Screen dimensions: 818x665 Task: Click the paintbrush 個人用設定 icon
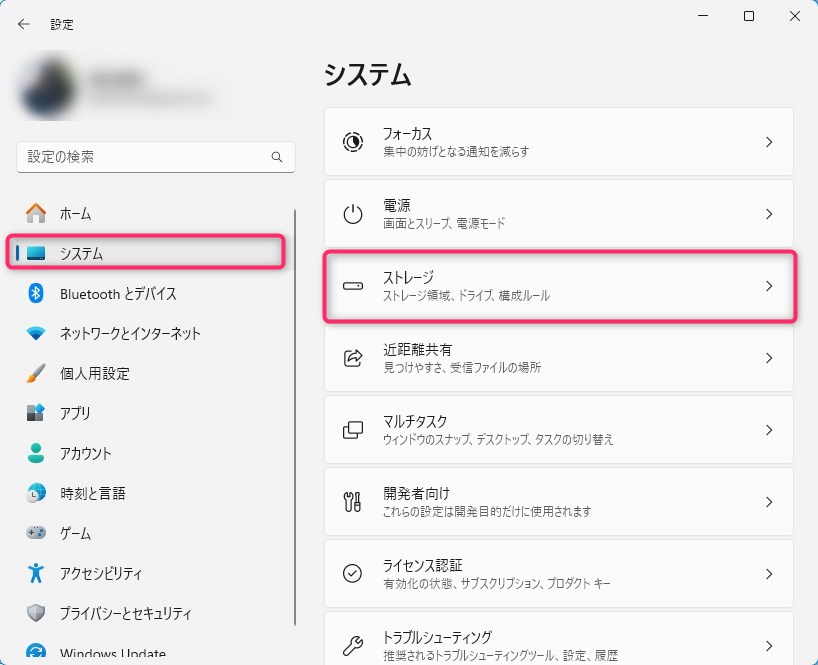point(36,373)
